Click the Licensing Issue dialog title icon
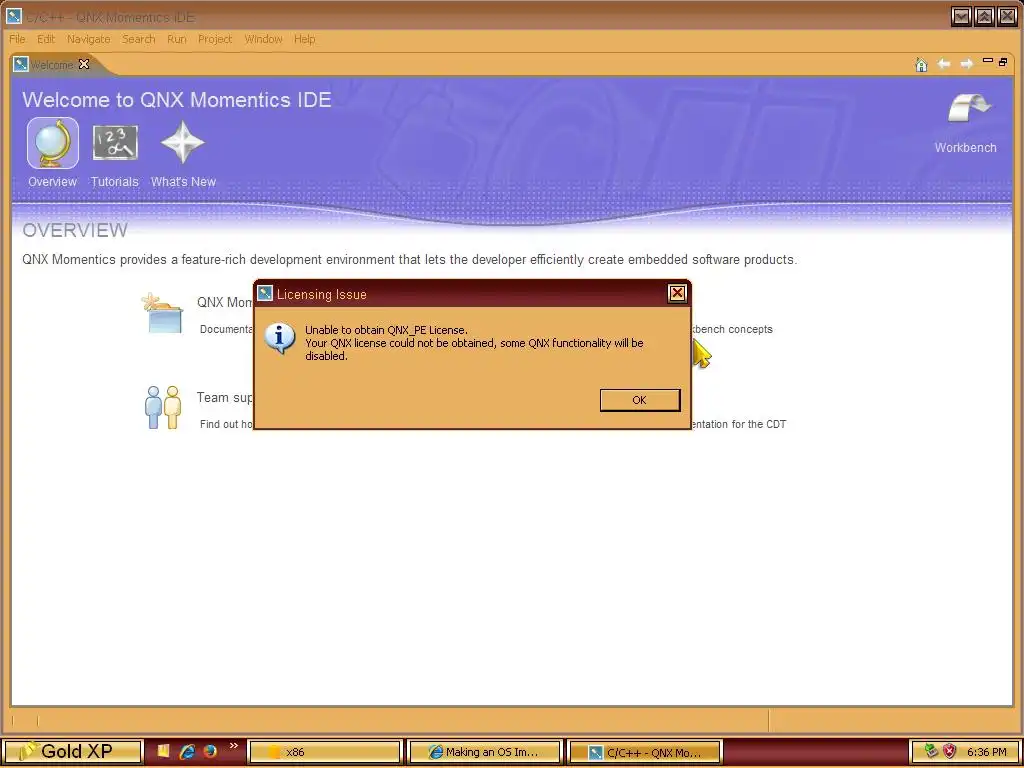Viewport: 1024px width, 768px height. click(x=264, y=293)
